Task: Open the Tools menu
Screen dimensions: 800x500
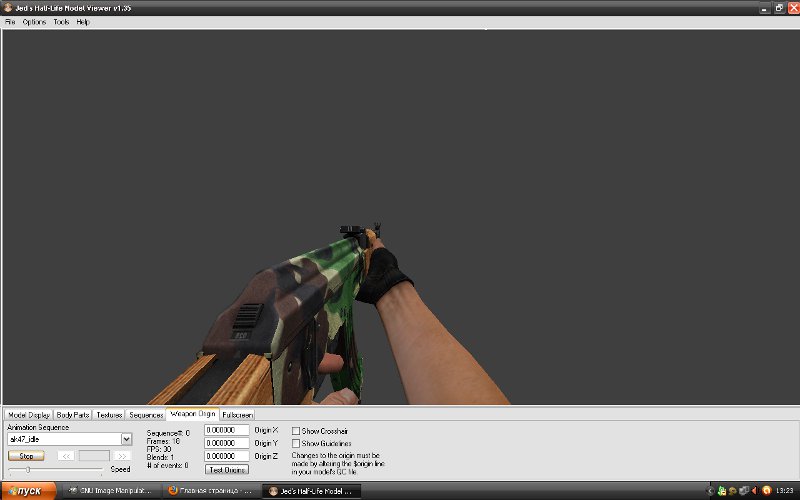Action: pyautogui.click(x=61, y=22)
